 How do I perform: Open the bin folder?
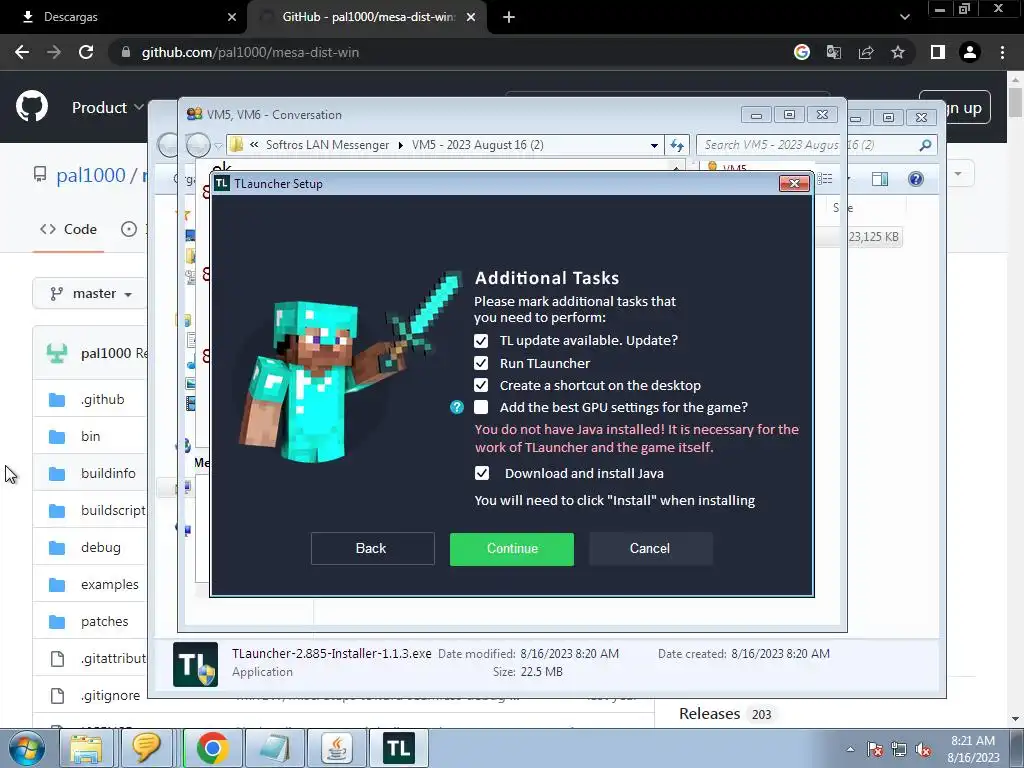pyautogui.click(x=91, y=436)
